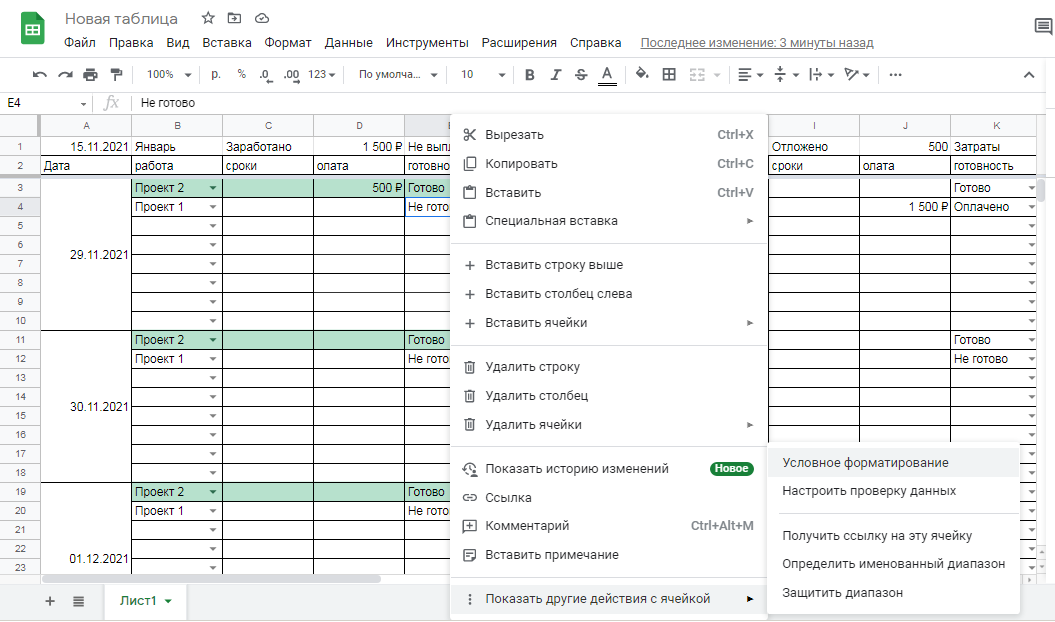This screenshot has width=1055, height=622.
Task: Select Настроить проверку данных
Action: [x=893, y=491]
